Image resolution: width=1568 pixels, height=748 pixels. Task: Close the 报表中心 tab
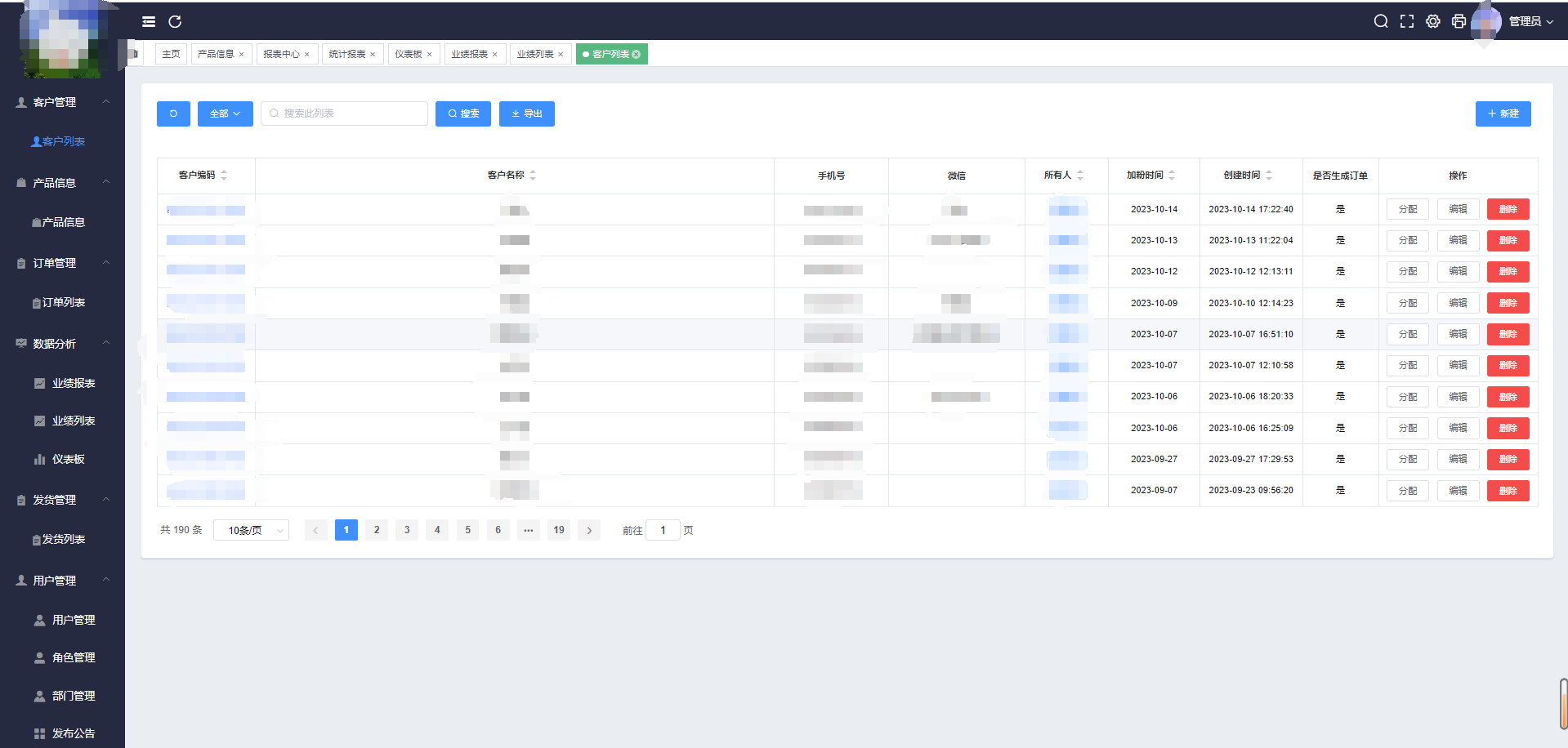point(307,55)
